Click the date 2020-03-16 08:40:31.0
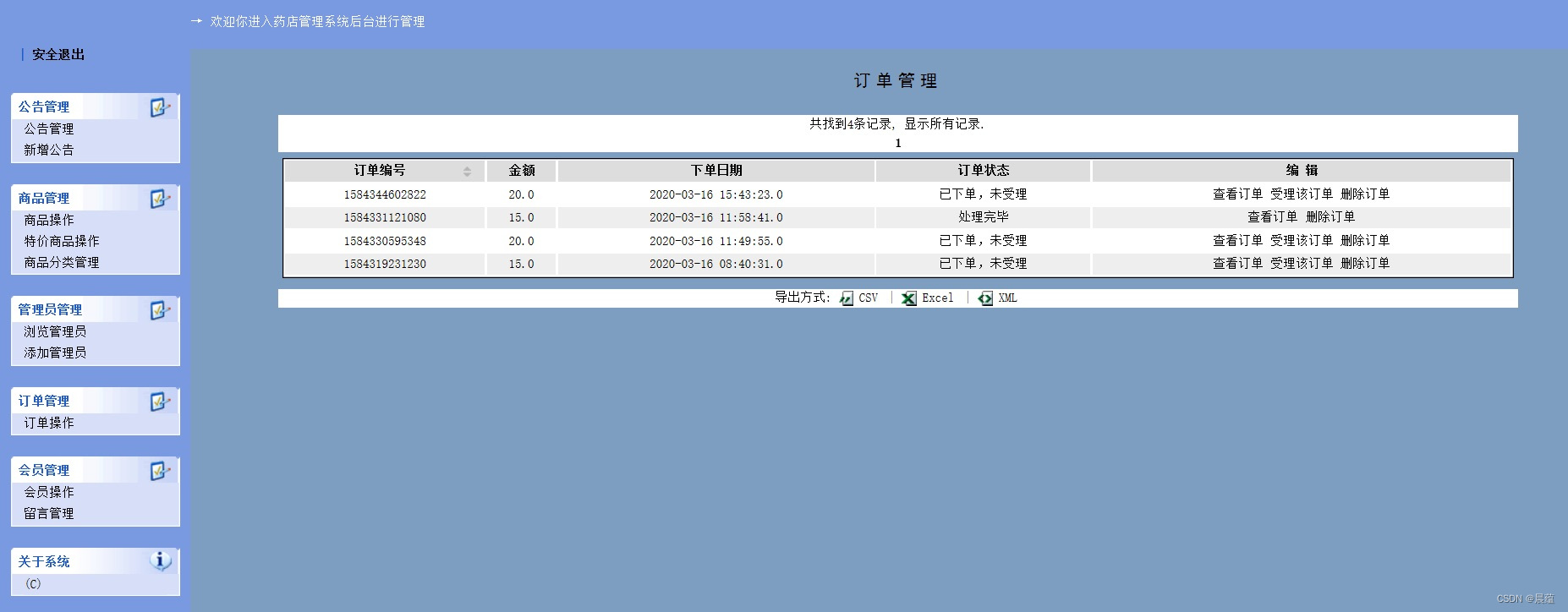Viewport: 1568px width, 612px height. pyautogui.click(x=716, y=264)
